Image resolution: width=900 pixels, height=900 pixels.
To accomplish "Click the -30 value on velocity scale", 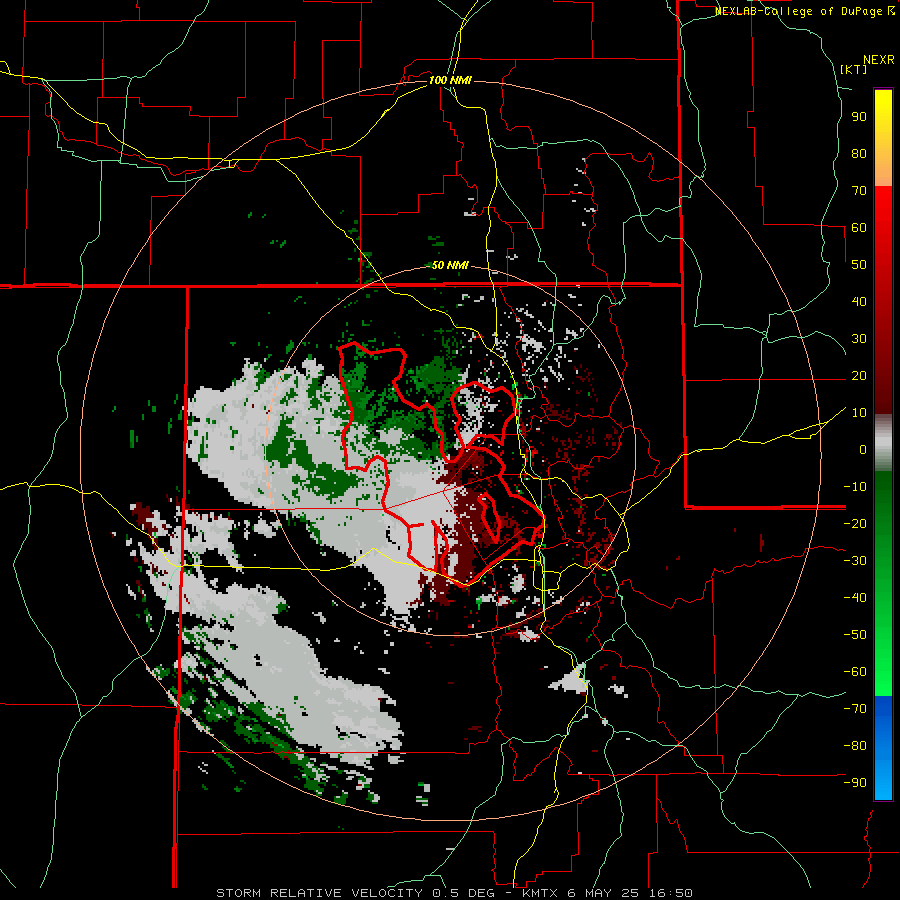I will point(856,561).
